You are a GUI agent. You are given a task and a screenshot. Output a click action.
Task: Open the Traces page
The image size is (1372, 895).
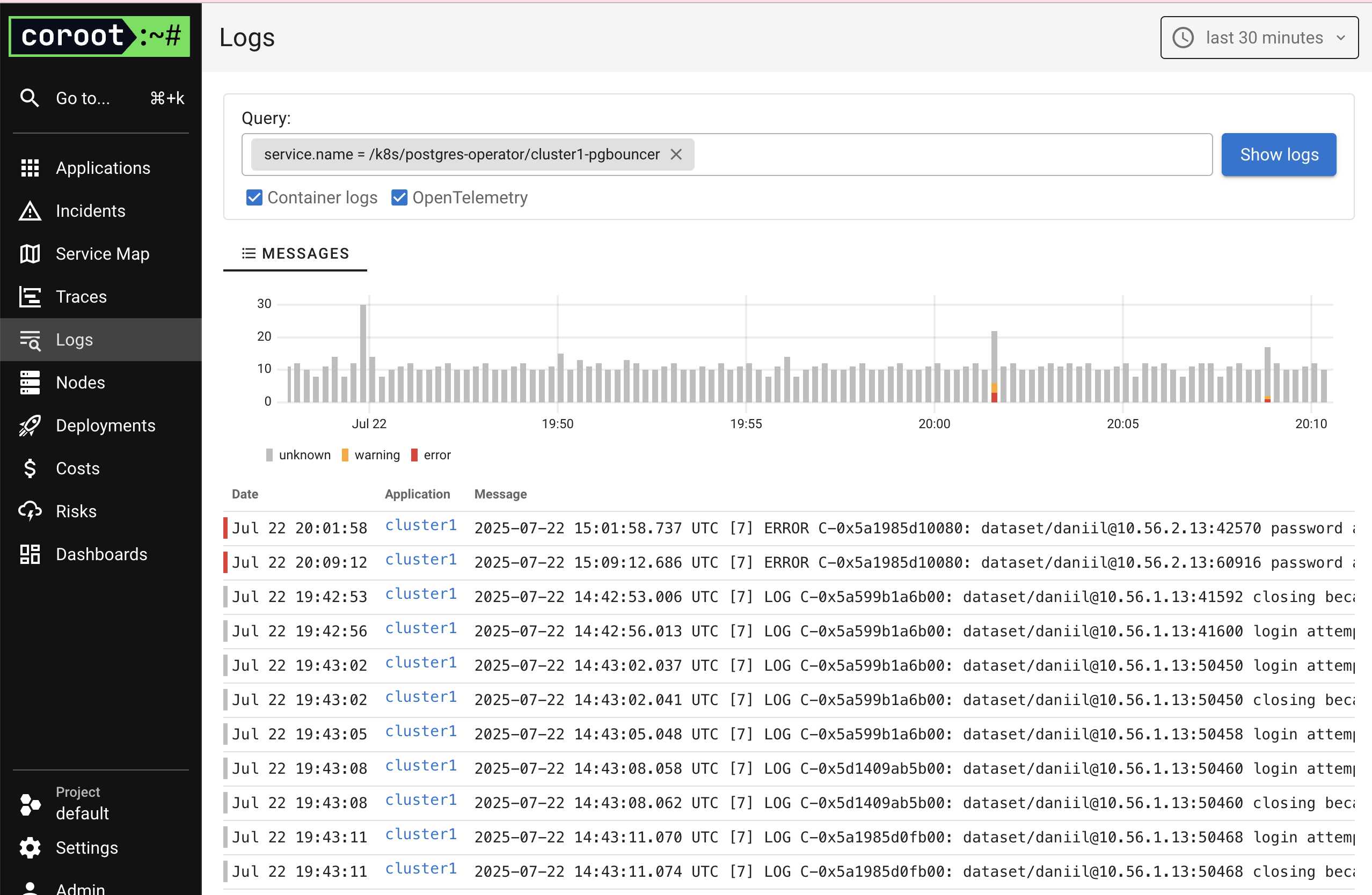101,297
